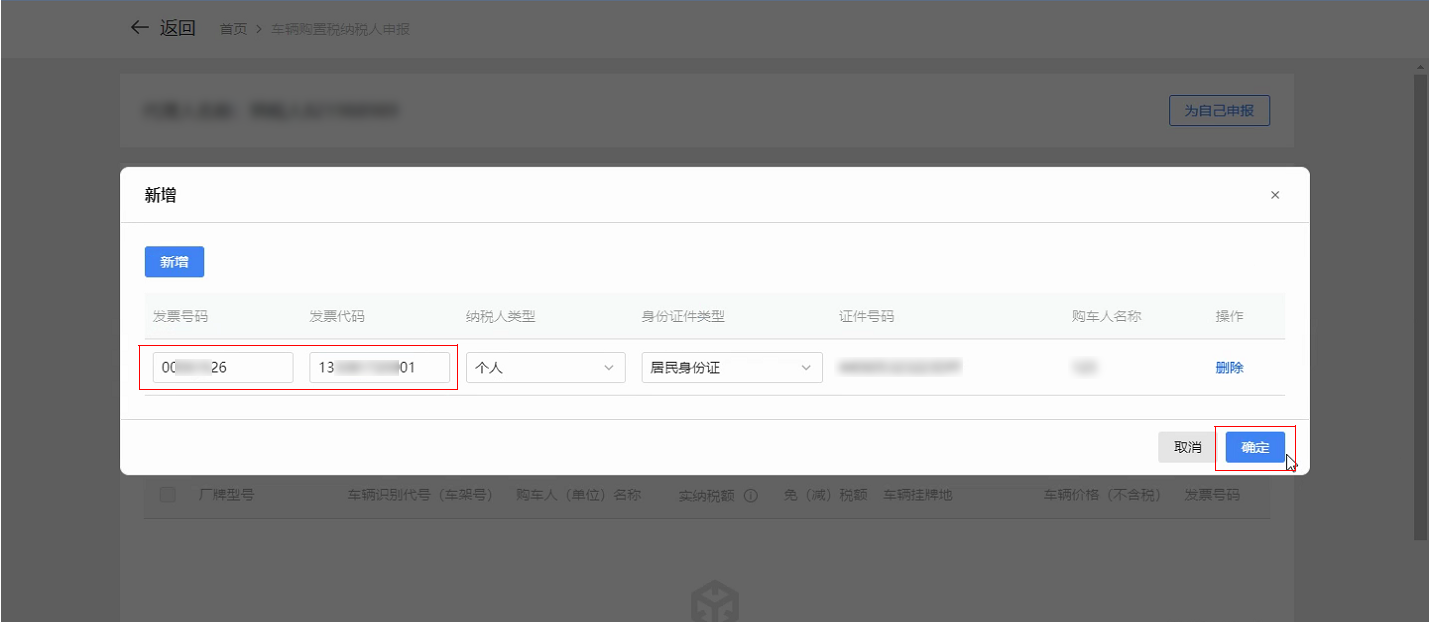Focus the 发票代码 input field
The image size is (1430, 622).
coord(379,368)
